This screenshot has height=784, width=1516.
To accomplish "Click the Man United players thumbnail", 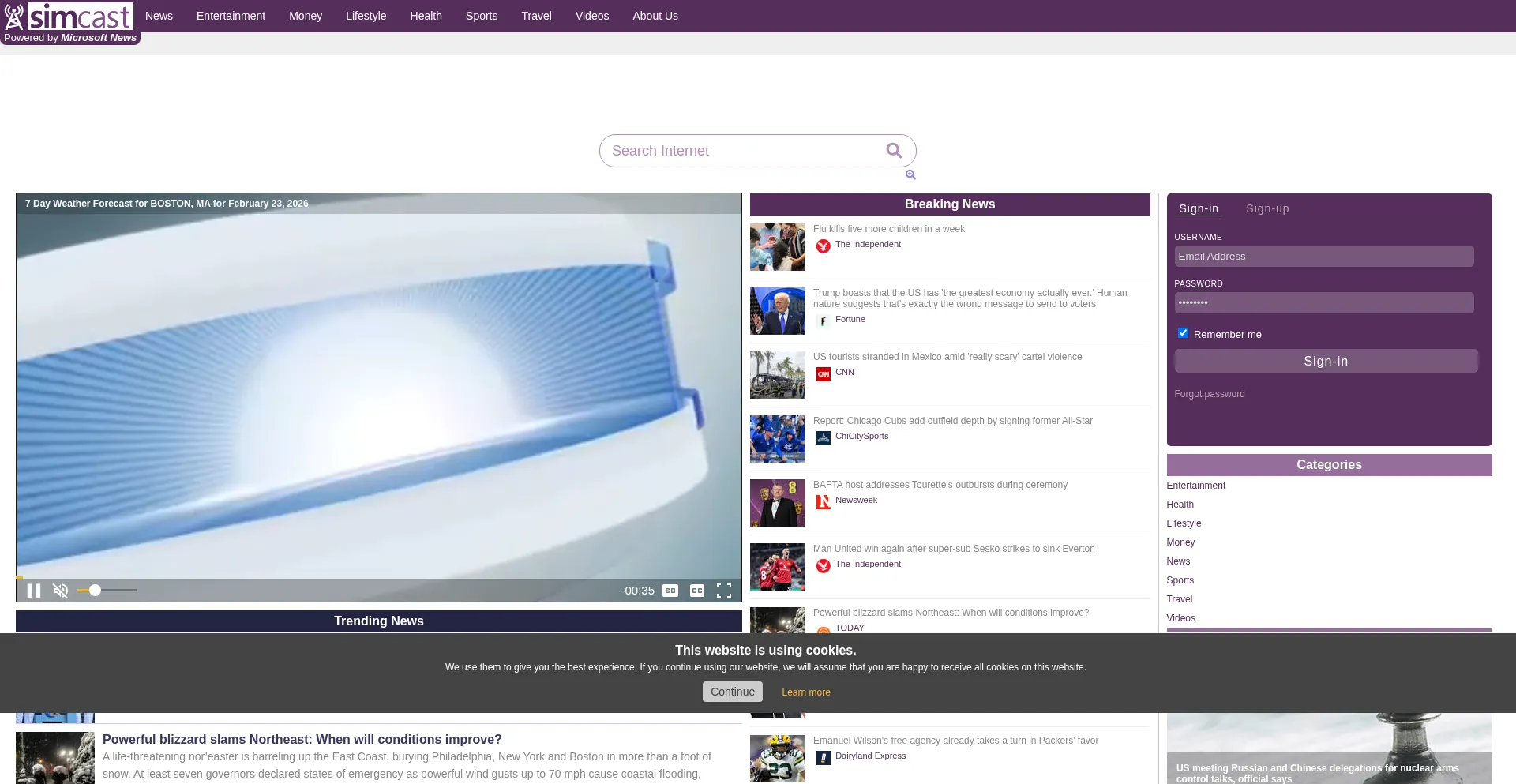I will click(x=778, y=567).
